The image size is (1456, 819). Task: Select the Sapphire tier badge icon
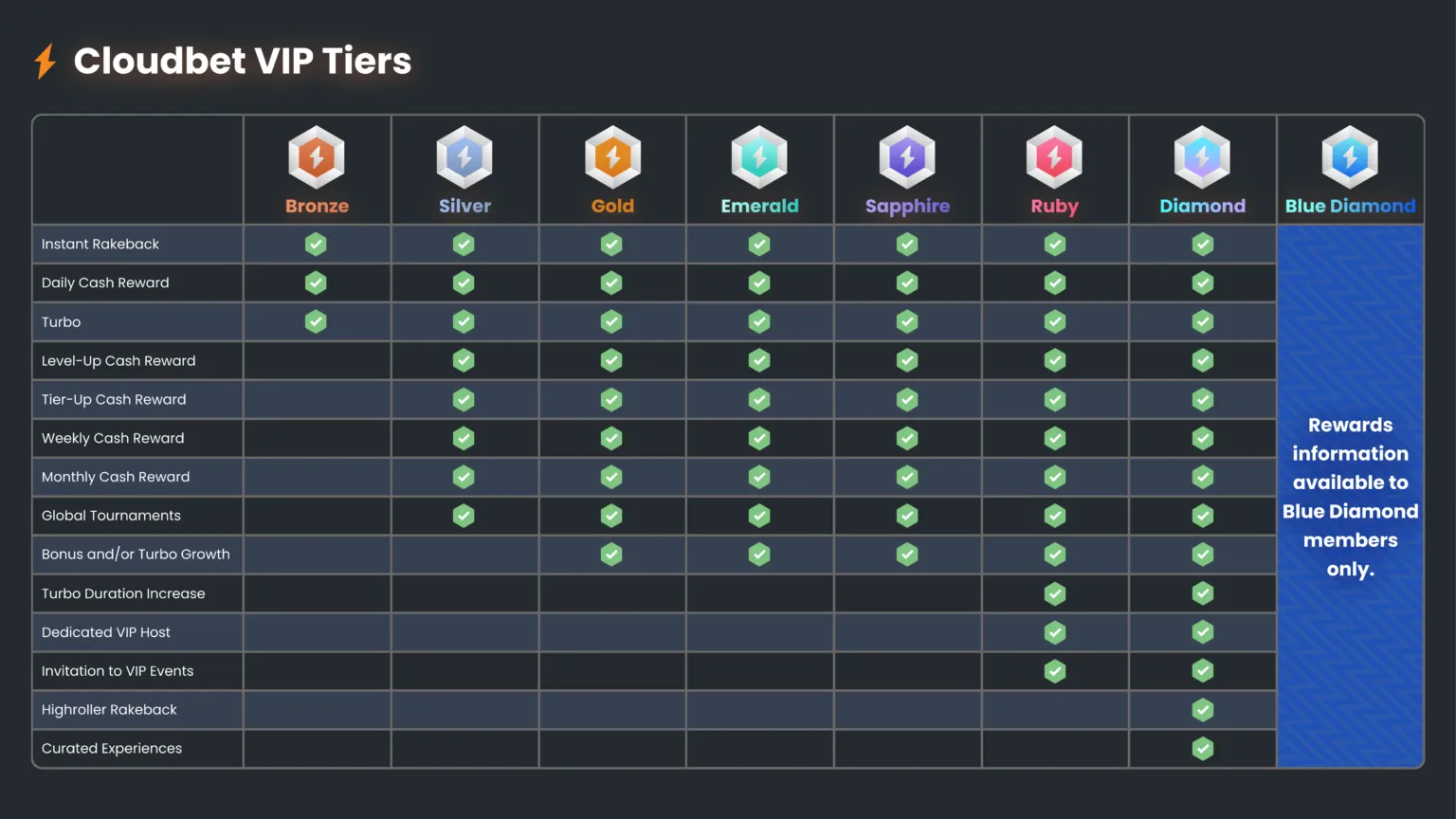[907, 157]
